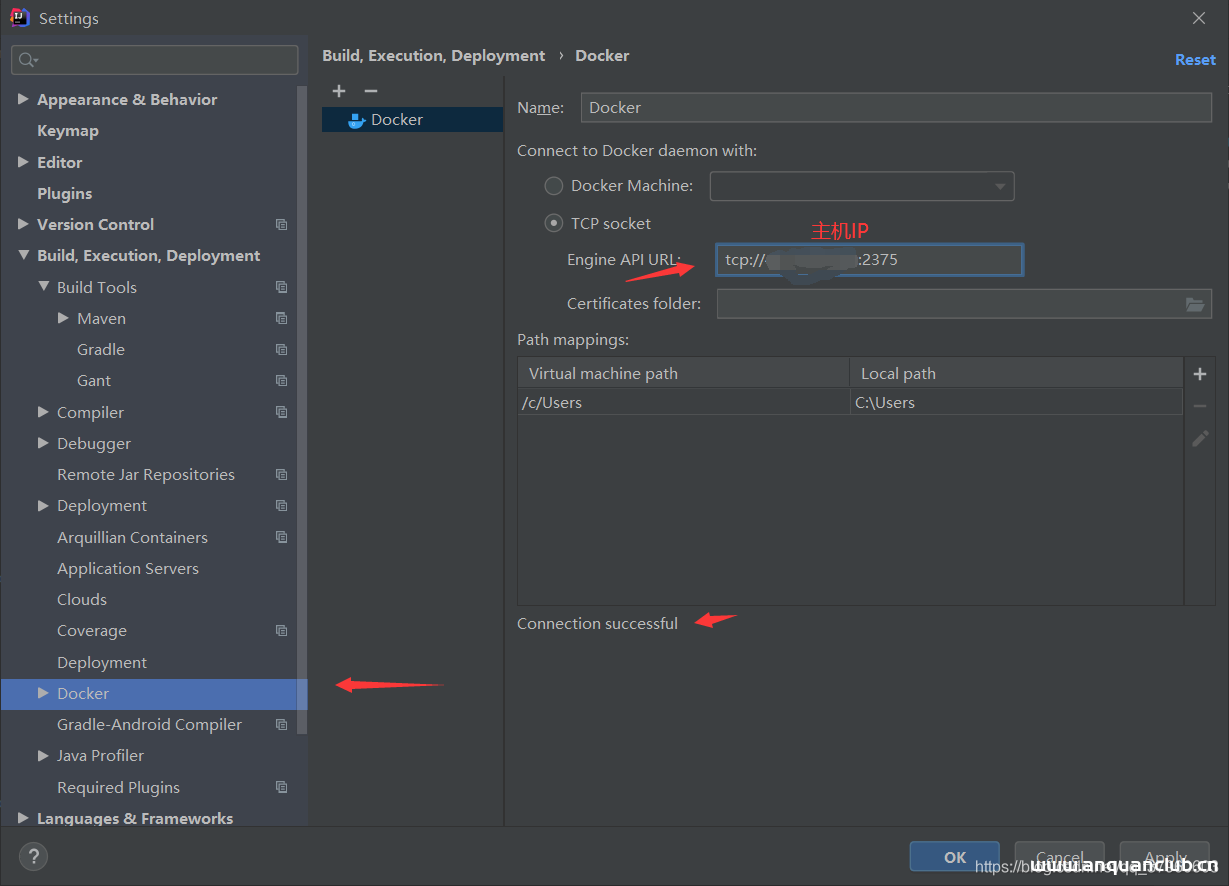Open the Plugins settings page
The width and height of the screenshot is (1229, 886).
click(64, 194)
